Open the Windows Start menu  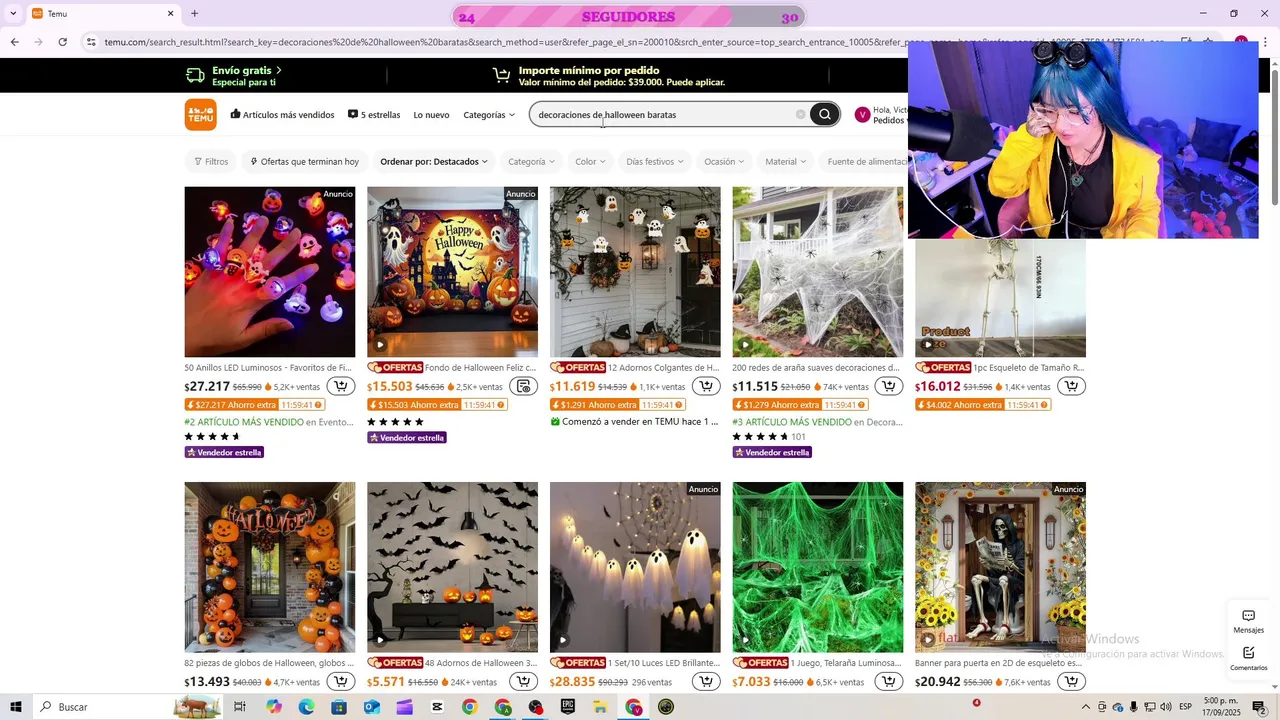coord(16,707)
